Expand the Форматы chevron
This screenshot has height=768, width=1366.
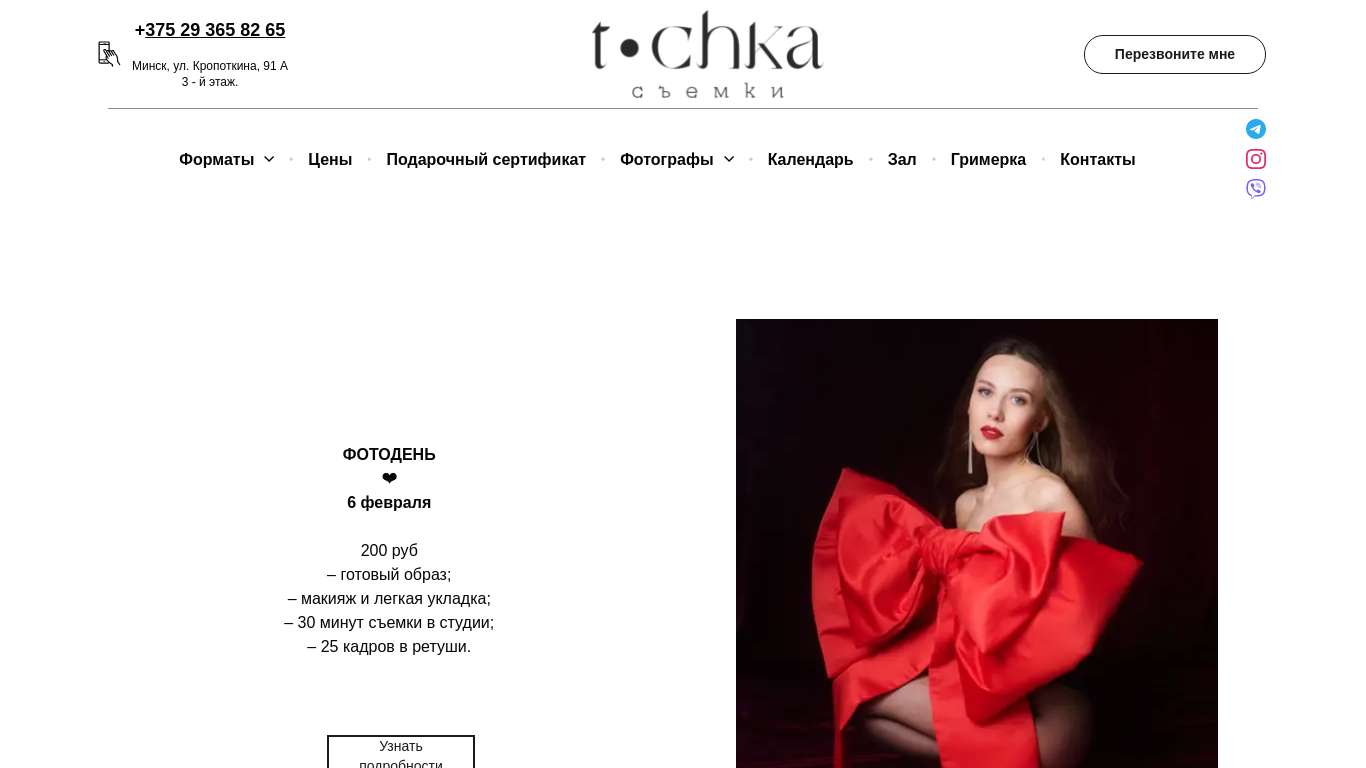click(x=269, y=159)
